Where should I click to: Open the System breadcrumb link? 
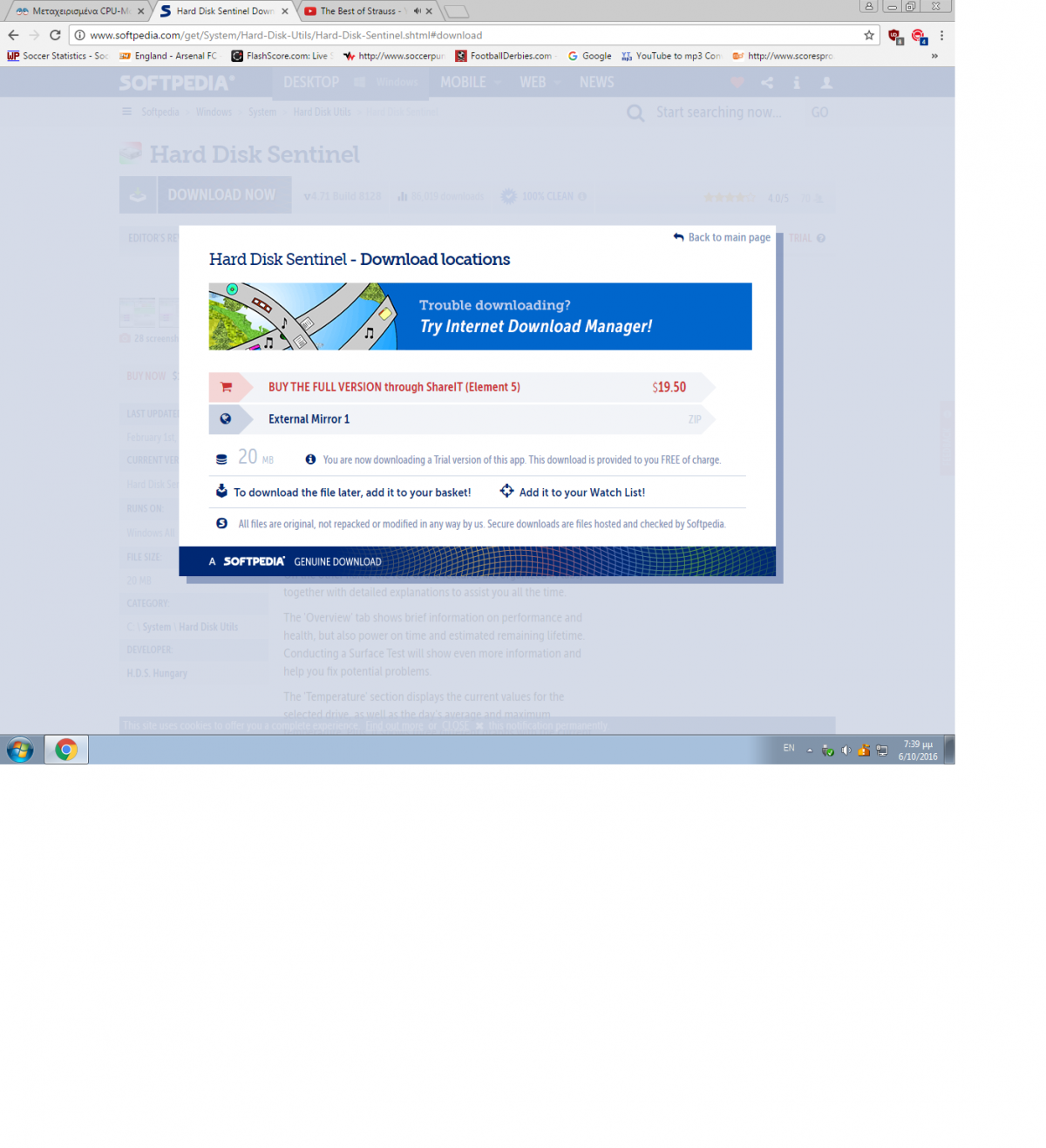(261, 112)
